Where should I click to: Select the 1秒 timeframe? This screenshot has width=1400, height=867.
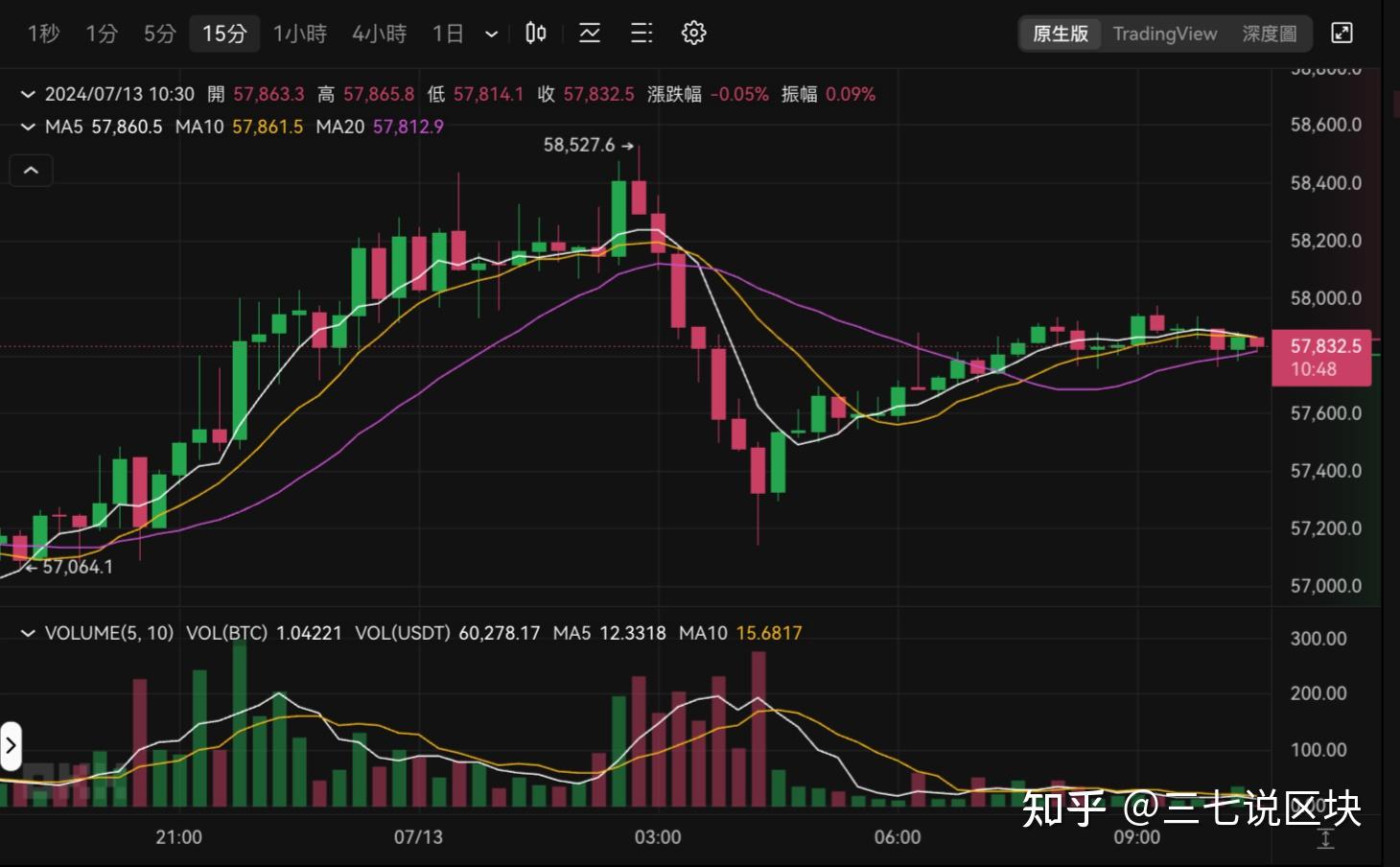click(x=43, y=34)
